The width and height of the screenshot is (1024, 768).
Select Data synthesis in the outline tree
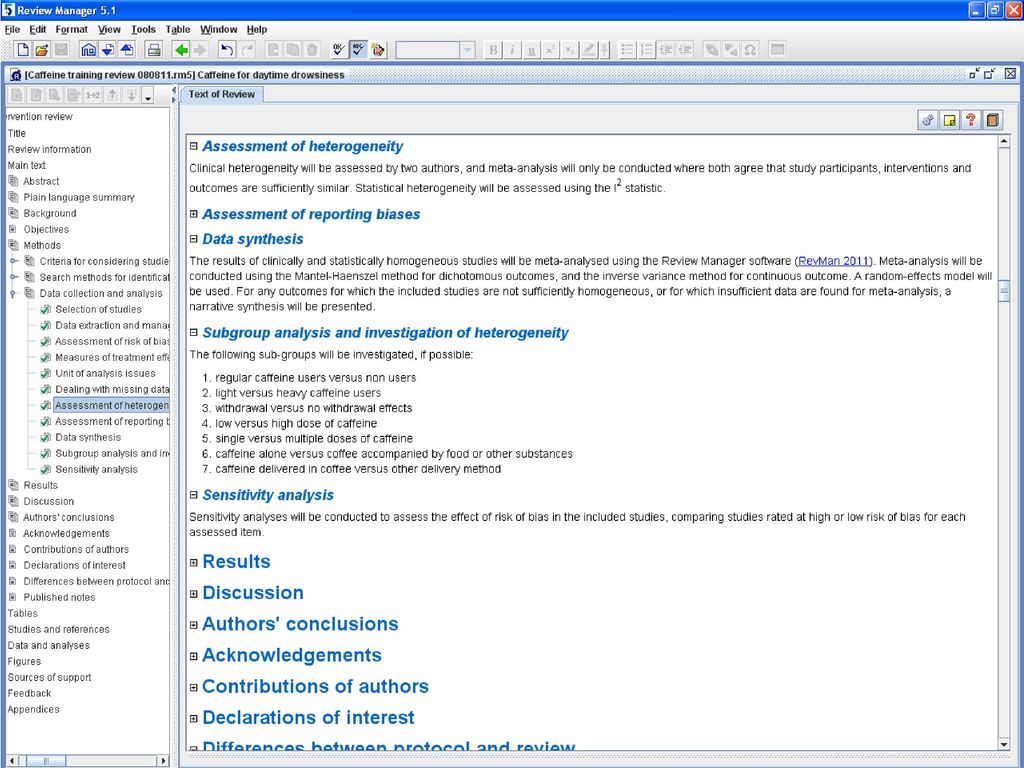coord(88,438)
